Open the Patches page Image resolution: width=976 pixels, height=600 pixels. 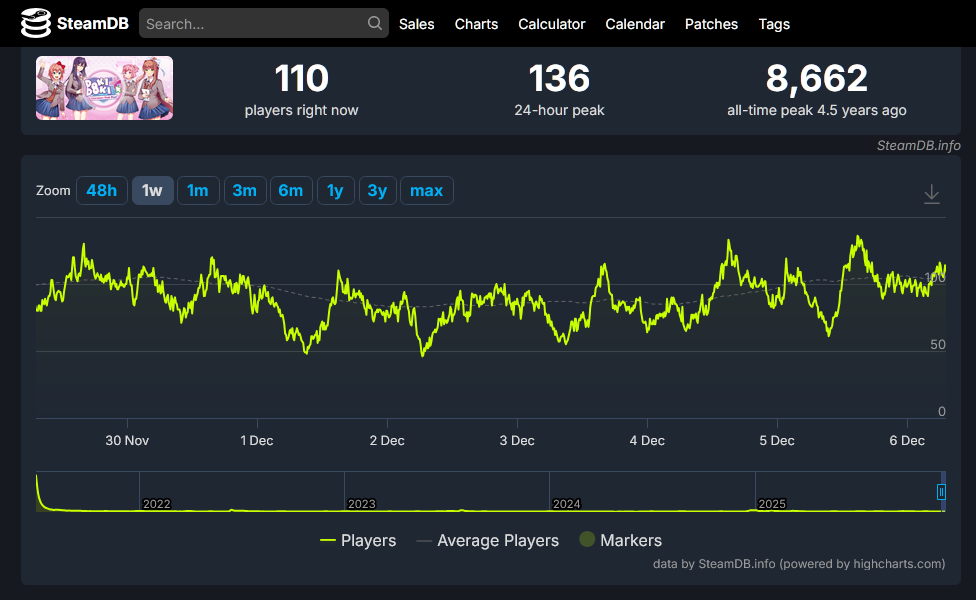[711, 24]
